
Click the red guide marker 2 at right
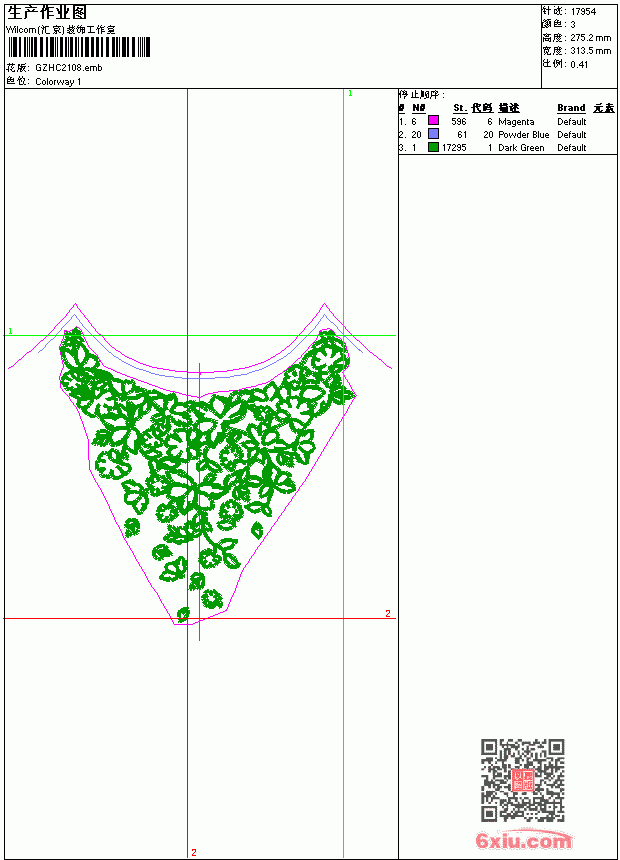[x=388, y=613]
